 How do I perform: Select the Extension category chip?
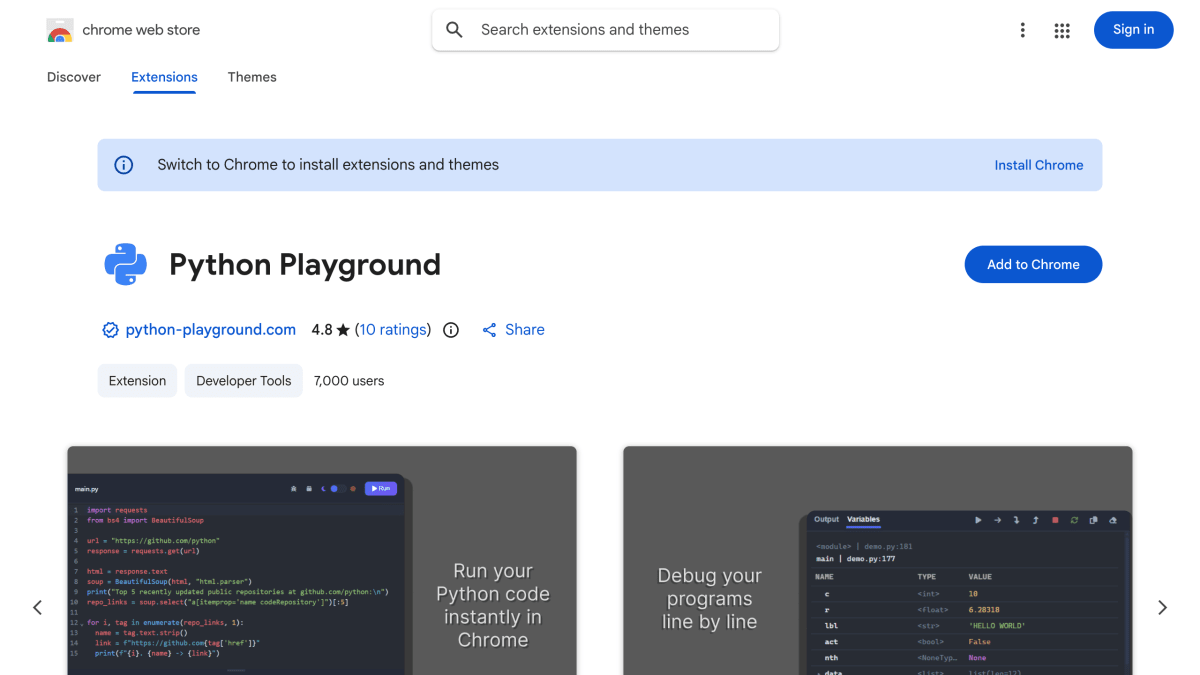click(x=137, y=381)
